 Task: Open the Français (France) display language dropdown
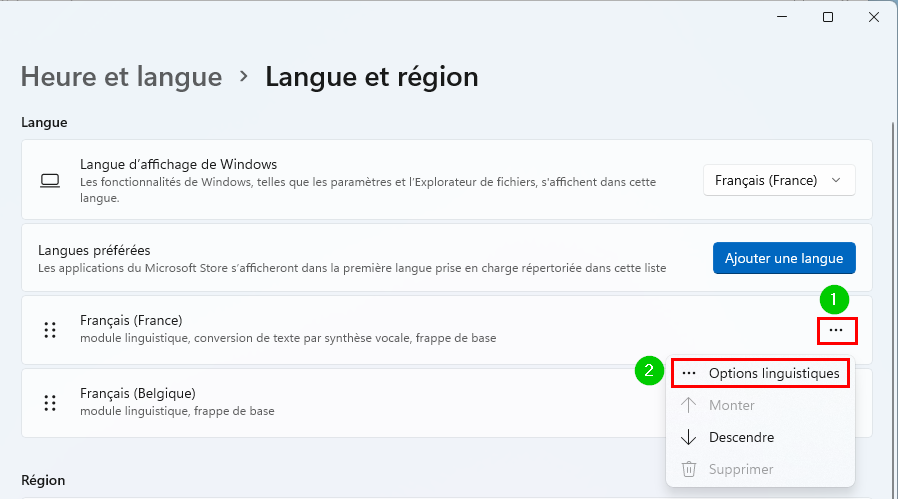(779, 180)
